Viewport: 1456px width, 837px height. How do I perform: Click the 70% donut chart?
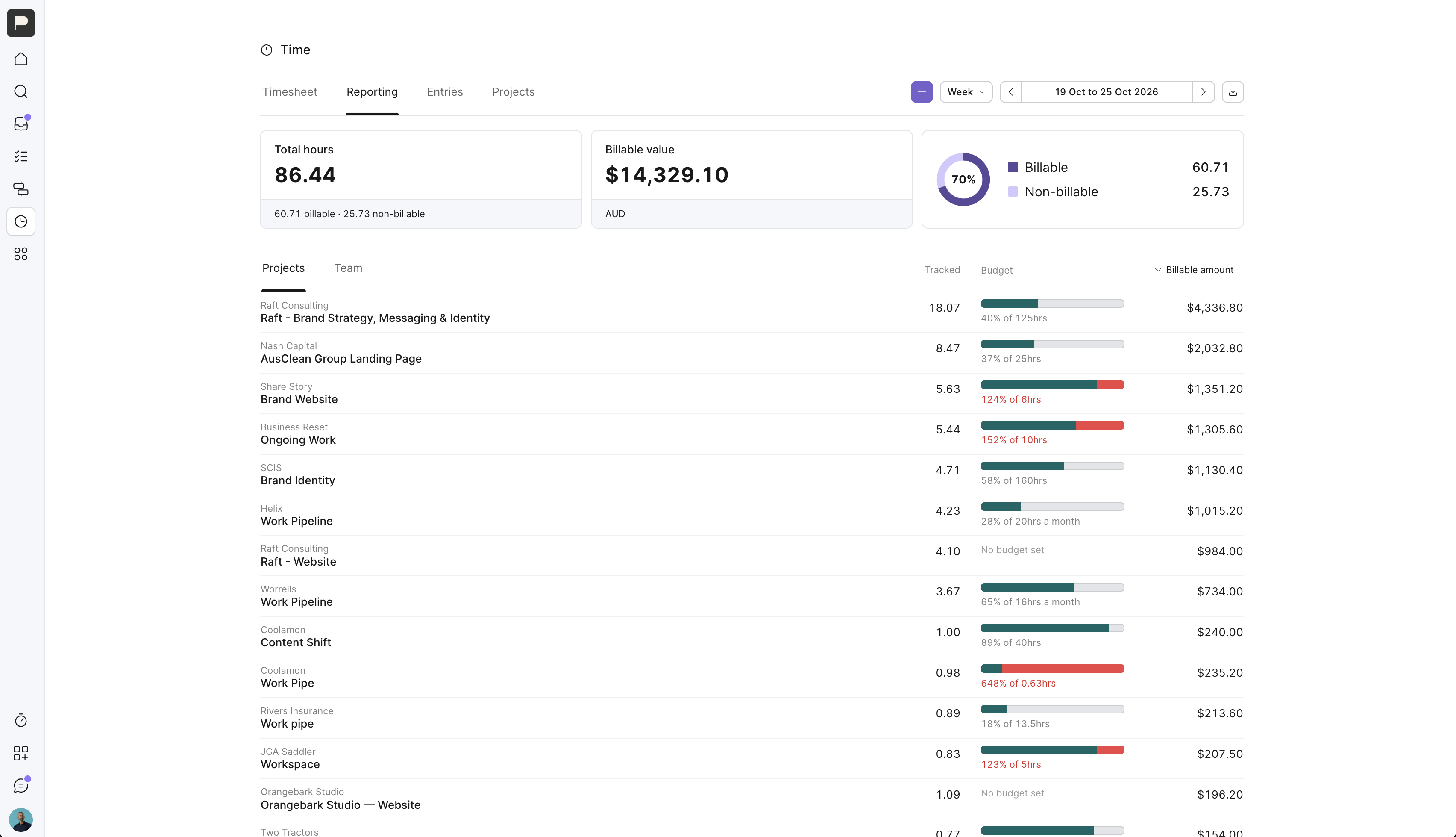[x=963, y=180]
